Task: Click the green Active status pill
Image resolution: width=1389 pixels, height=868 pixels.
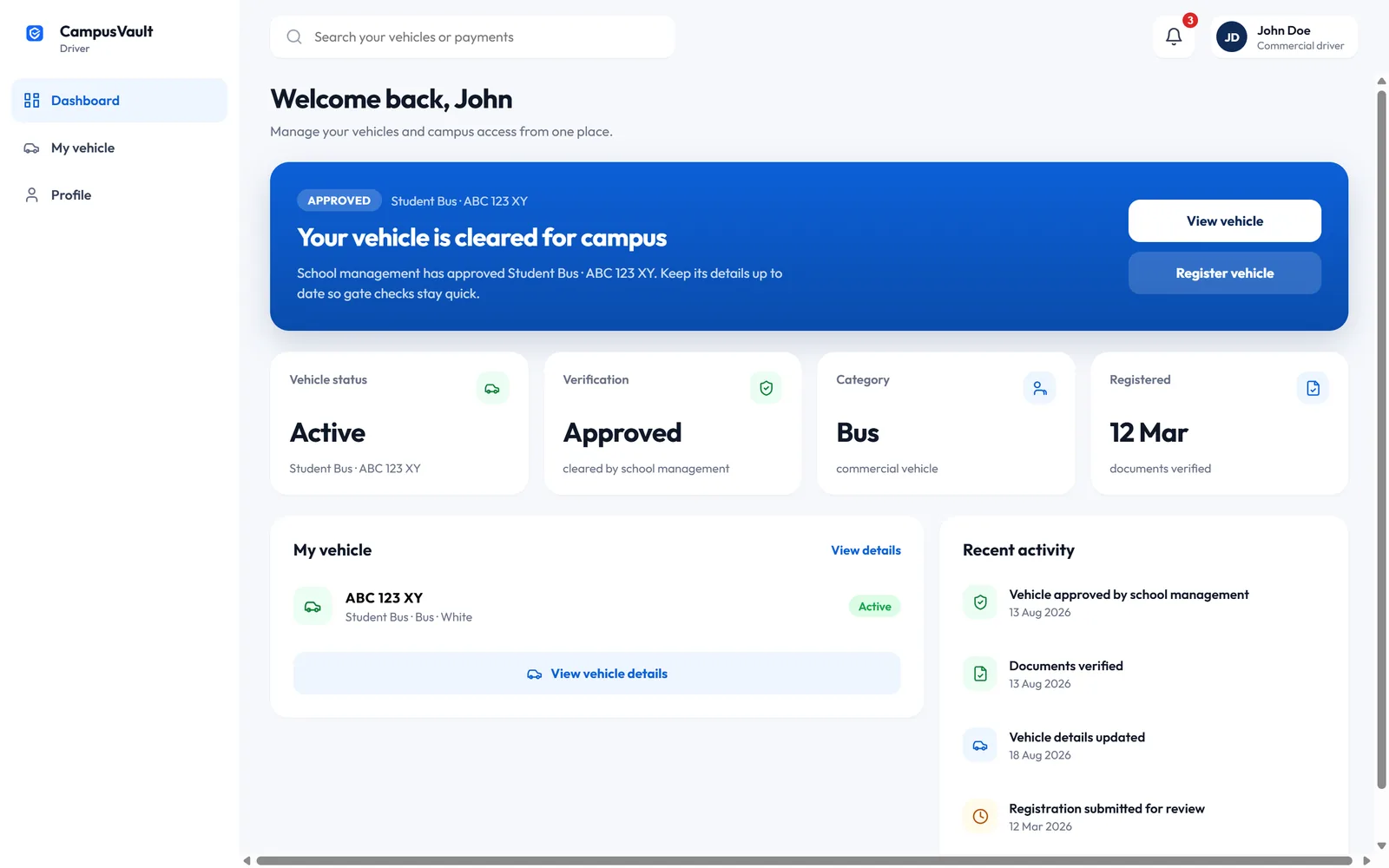Action: [874, 607]
